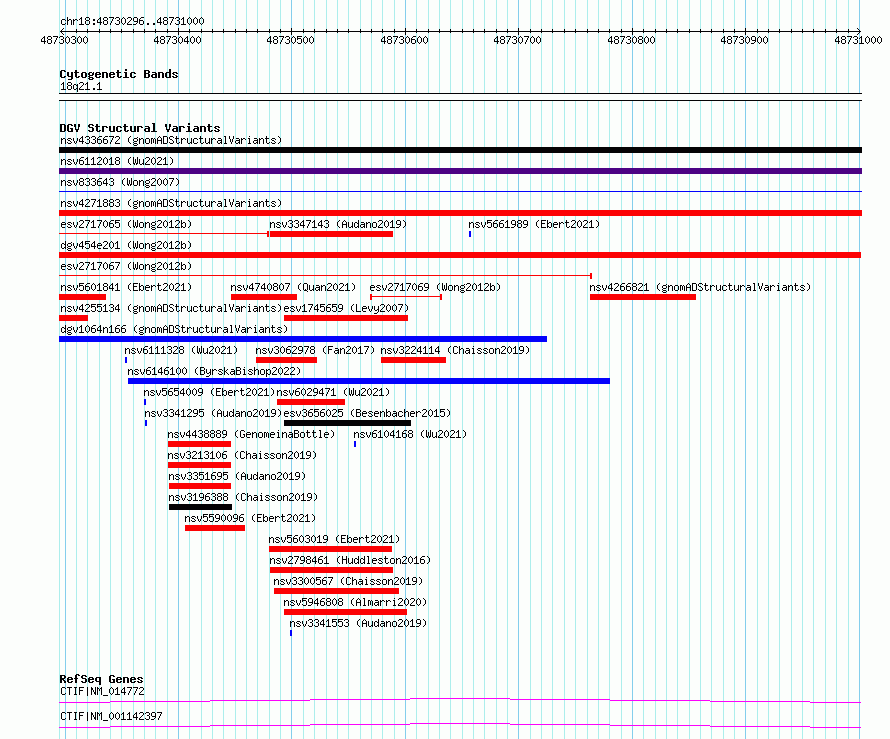
Task: Click the red bar under nsv4266821
Action: 643,297
